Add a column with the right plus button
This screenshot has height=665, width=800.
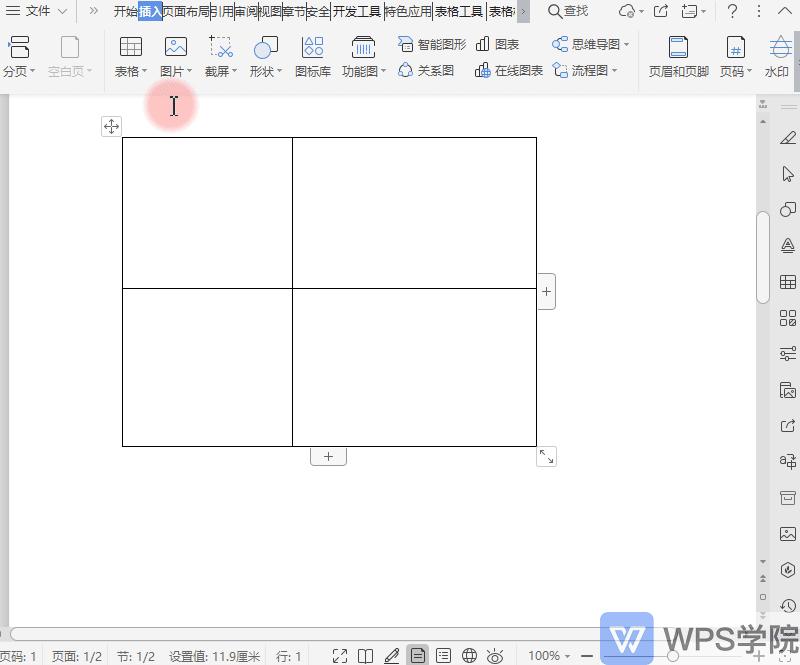pos(546,291)
